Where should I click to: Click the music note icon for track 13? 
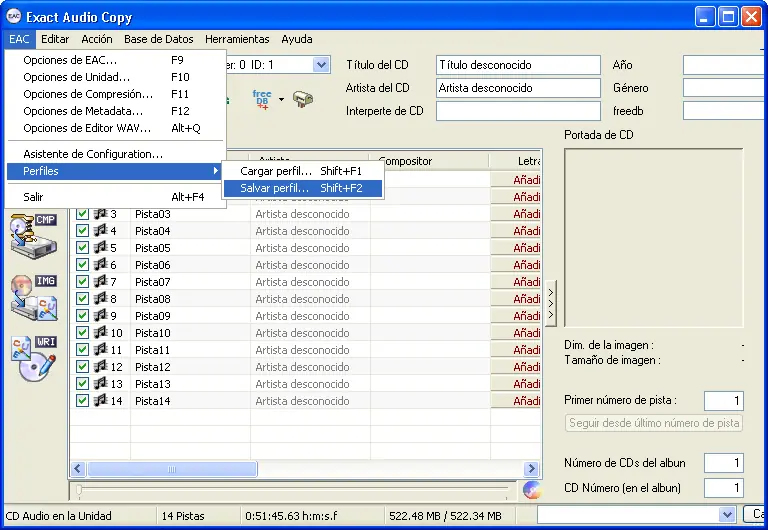tap(100, 384)
